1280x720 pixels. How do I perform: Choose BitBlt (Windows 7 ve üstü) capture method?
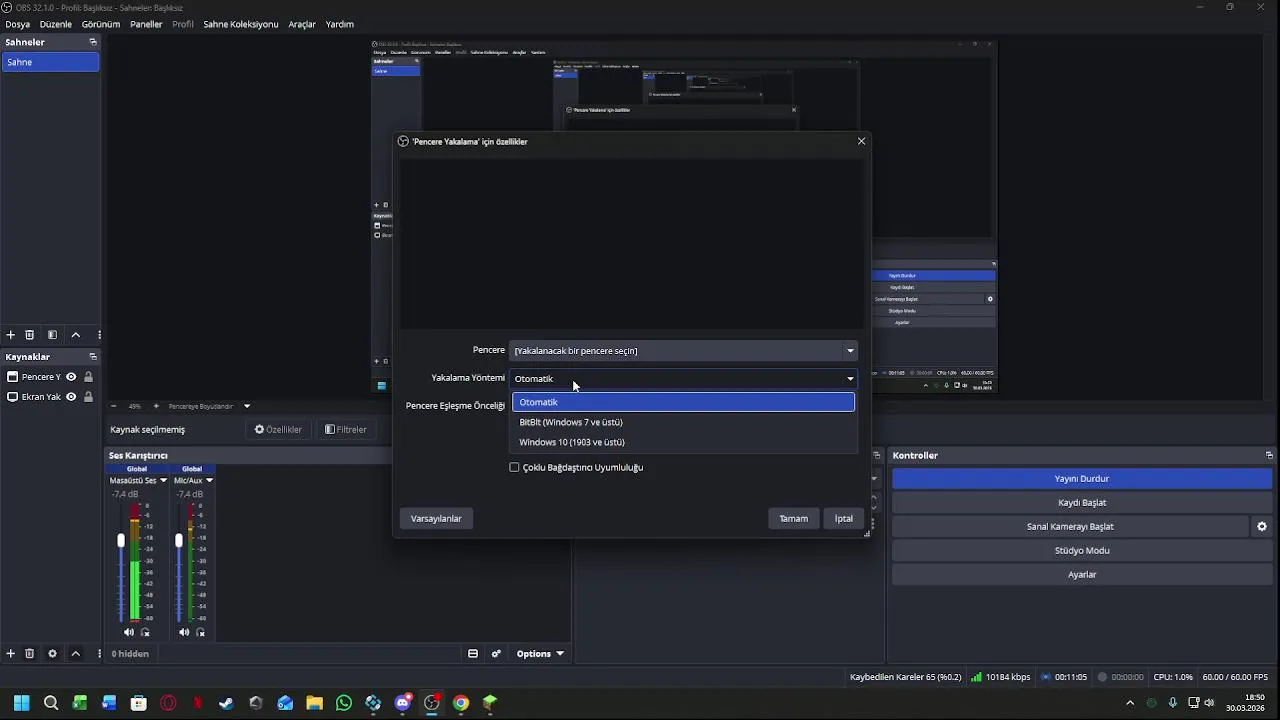[x=684, y=422]
